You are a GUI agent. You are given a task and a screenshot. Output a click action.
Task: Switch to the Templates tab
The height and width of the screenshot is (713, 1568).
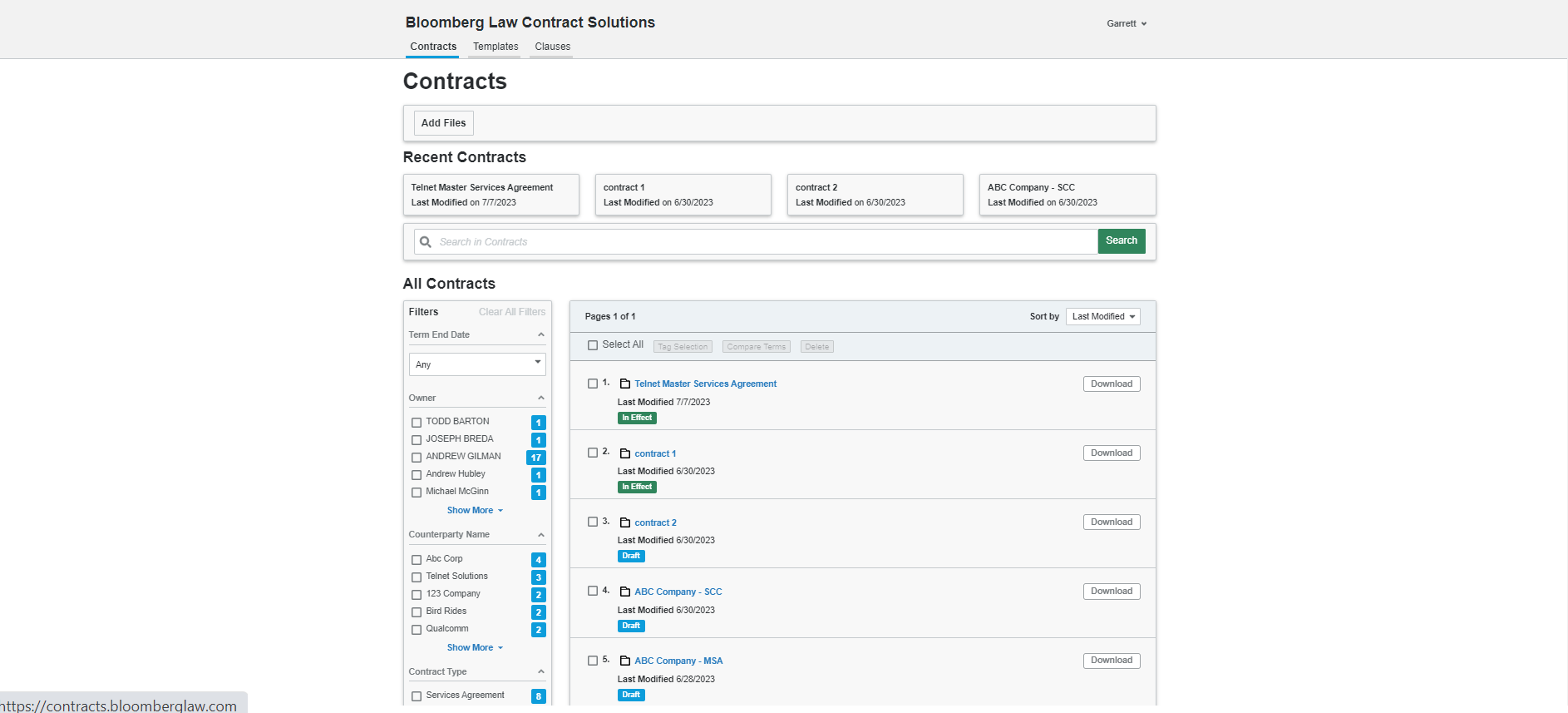(496, 47)
